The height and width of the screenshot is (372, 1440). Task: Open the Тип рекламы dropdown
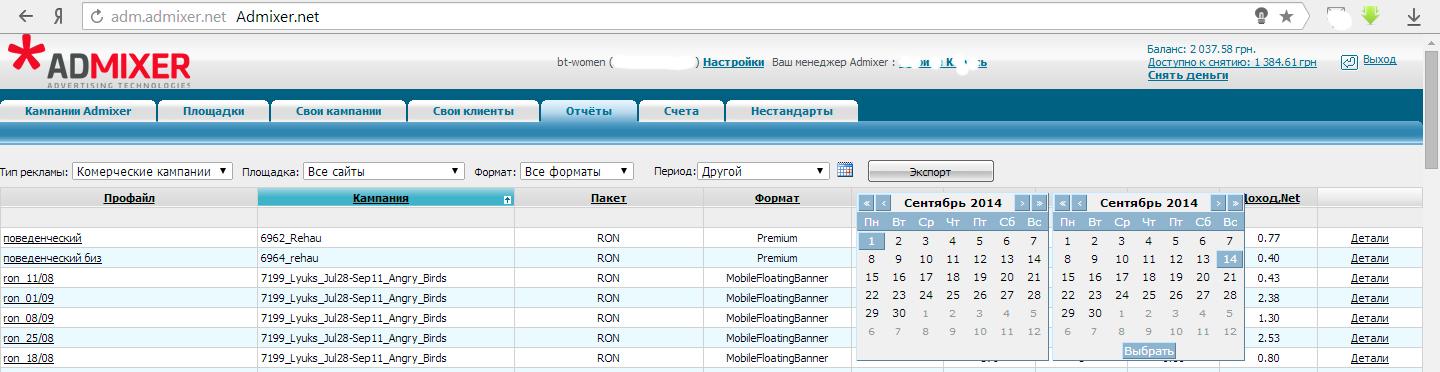pyautogui.click(x=153, y=171)
